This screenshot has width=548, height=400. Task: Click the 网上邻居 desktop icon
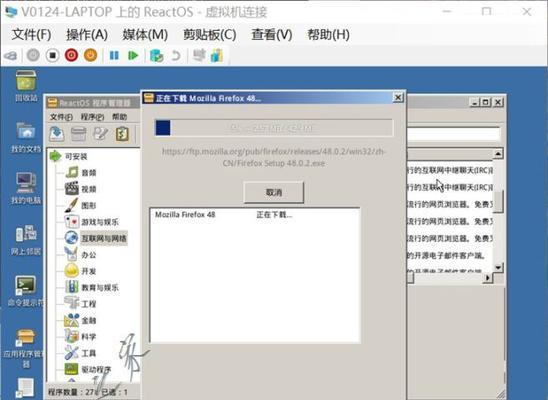click(26, 240)
